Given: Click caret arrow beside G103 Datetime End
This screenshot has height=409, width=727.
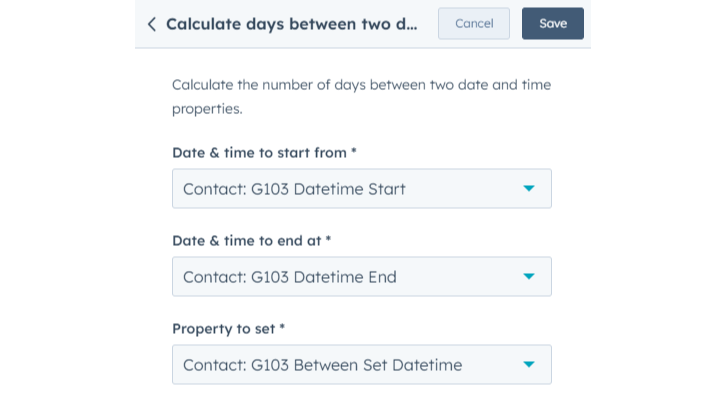Looking at the screenshot, I should click(529, 276).
